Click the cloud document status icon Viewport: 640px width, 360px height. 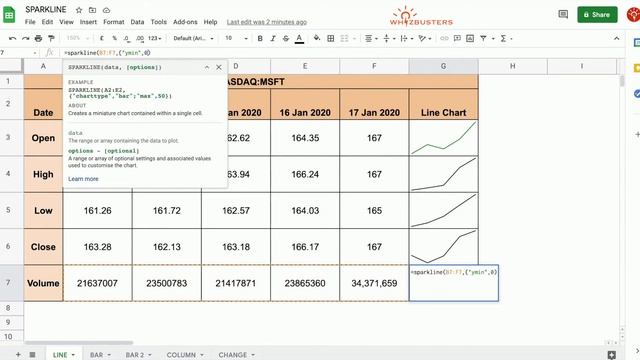[x=107, y=10]
